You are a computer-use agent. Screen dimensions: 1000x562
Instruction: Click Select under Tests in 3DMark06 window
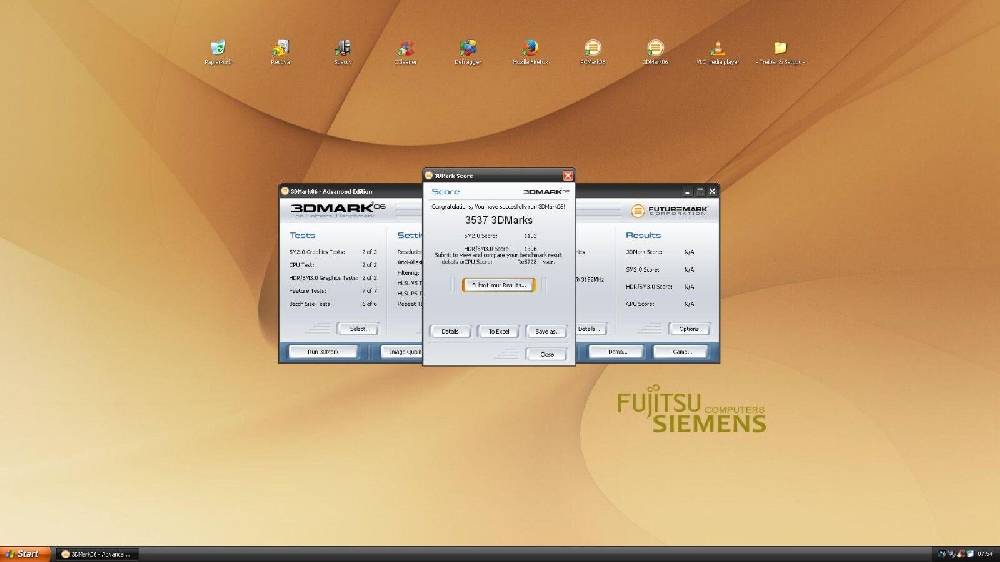coord(357,329)
